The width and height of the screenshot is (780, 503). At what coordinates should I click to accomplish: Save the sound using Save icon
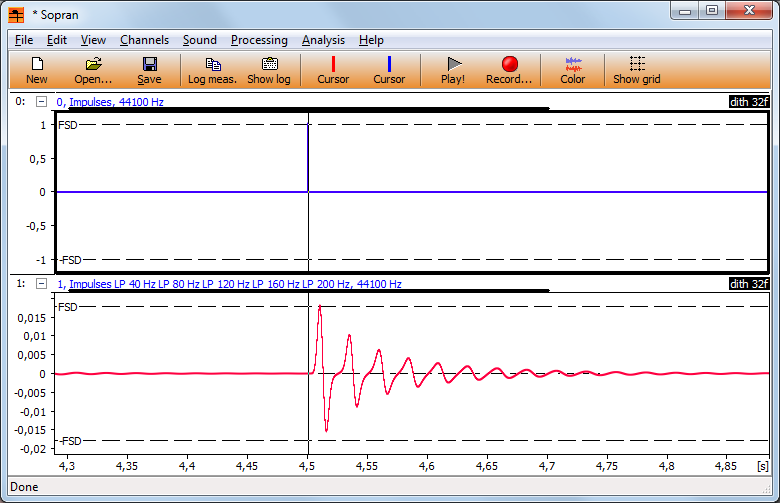(x=149, y=70)
